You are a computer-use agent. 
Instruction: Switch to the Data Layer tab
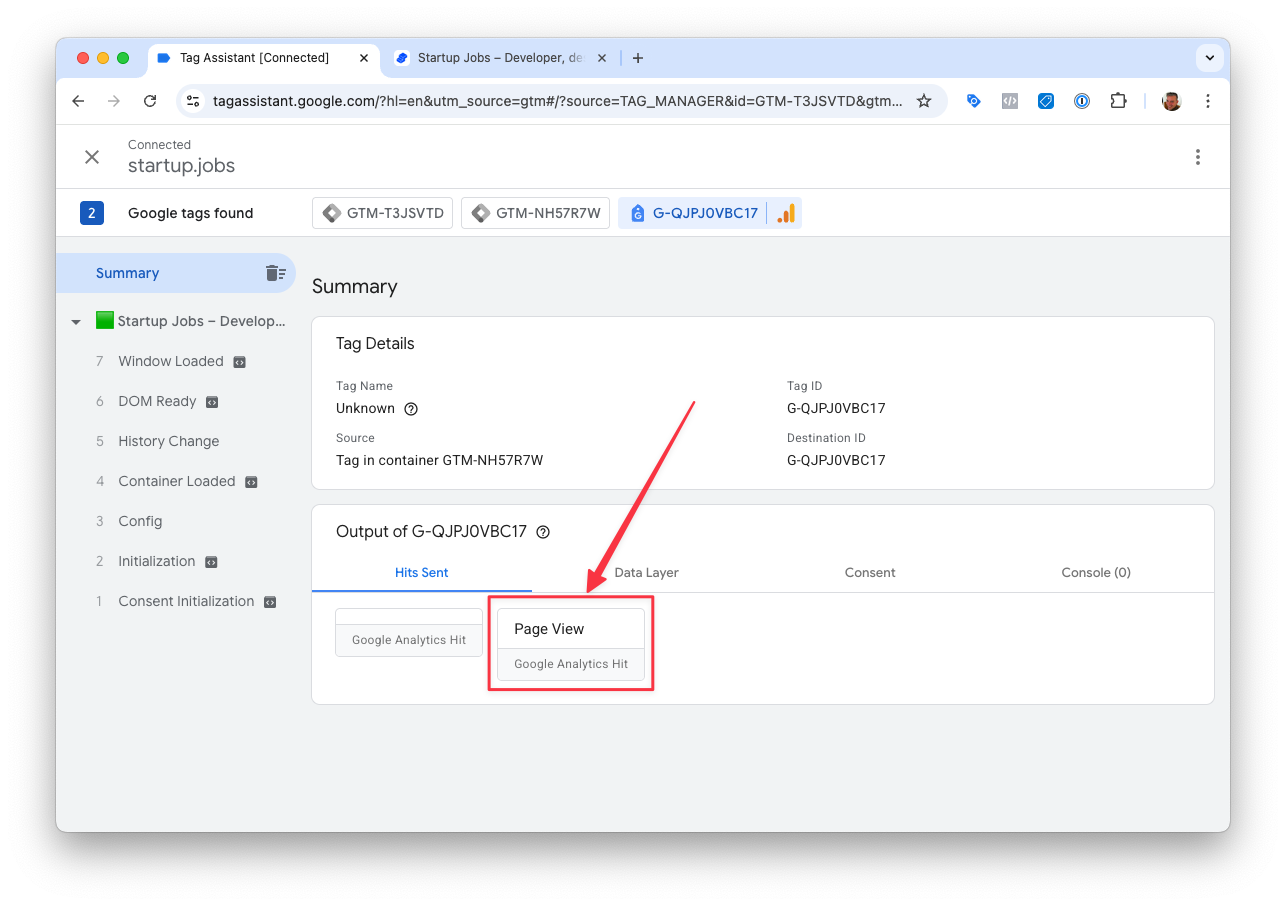646,573
